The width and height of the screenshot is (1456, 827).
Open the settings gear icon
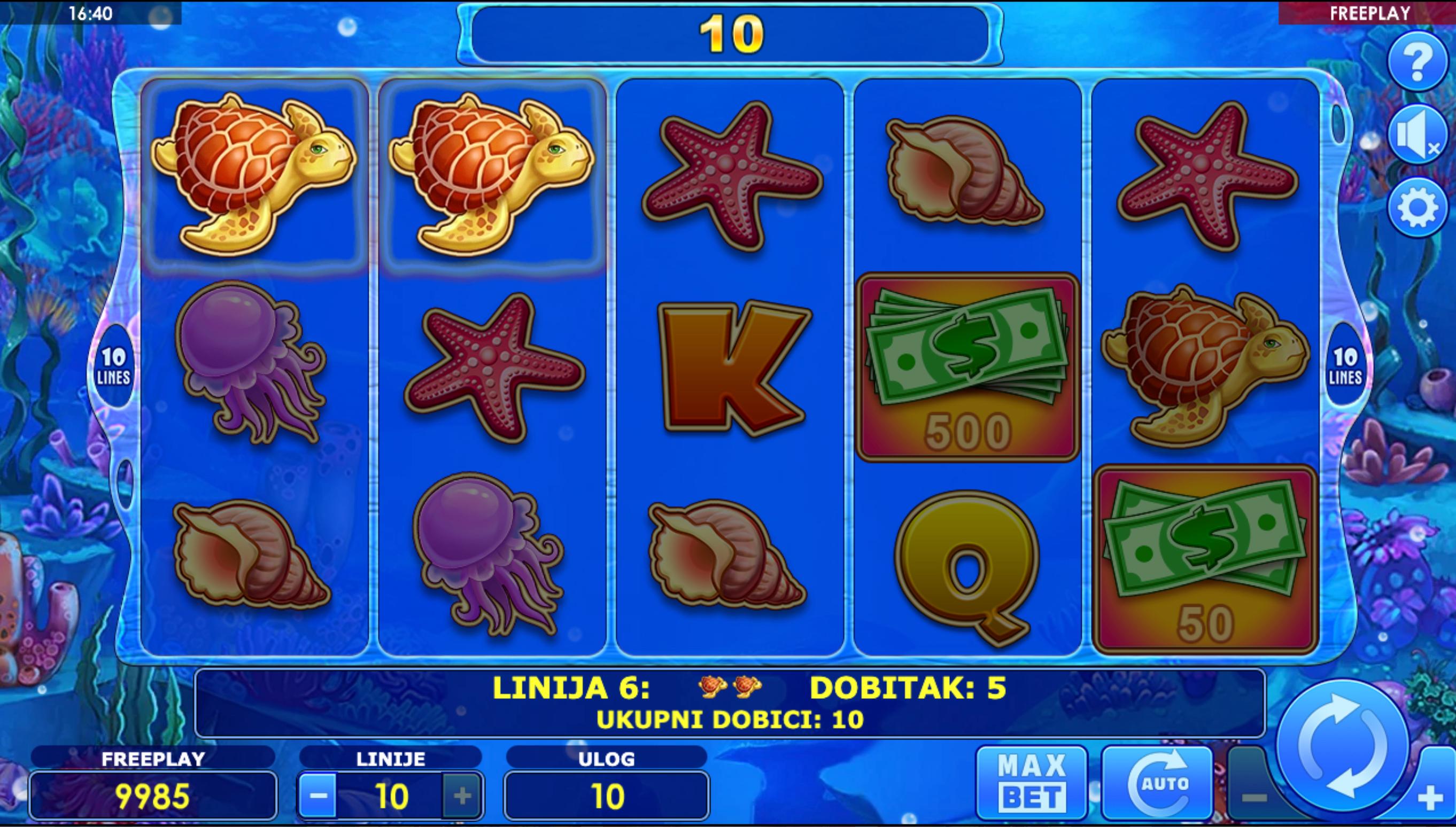coord(1417,208)
